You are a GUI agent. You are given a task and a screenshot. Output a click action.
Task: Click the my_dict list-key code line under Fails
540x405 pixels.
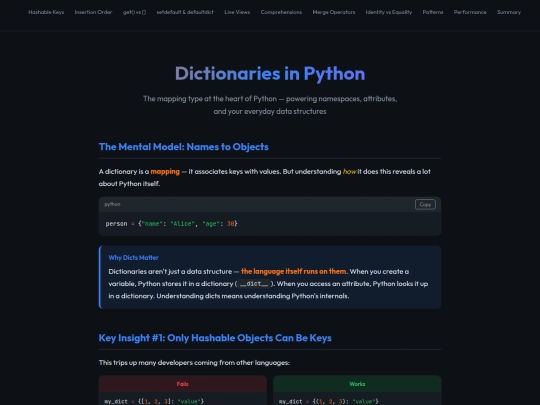pyautogui.click(x=154, y=401)
